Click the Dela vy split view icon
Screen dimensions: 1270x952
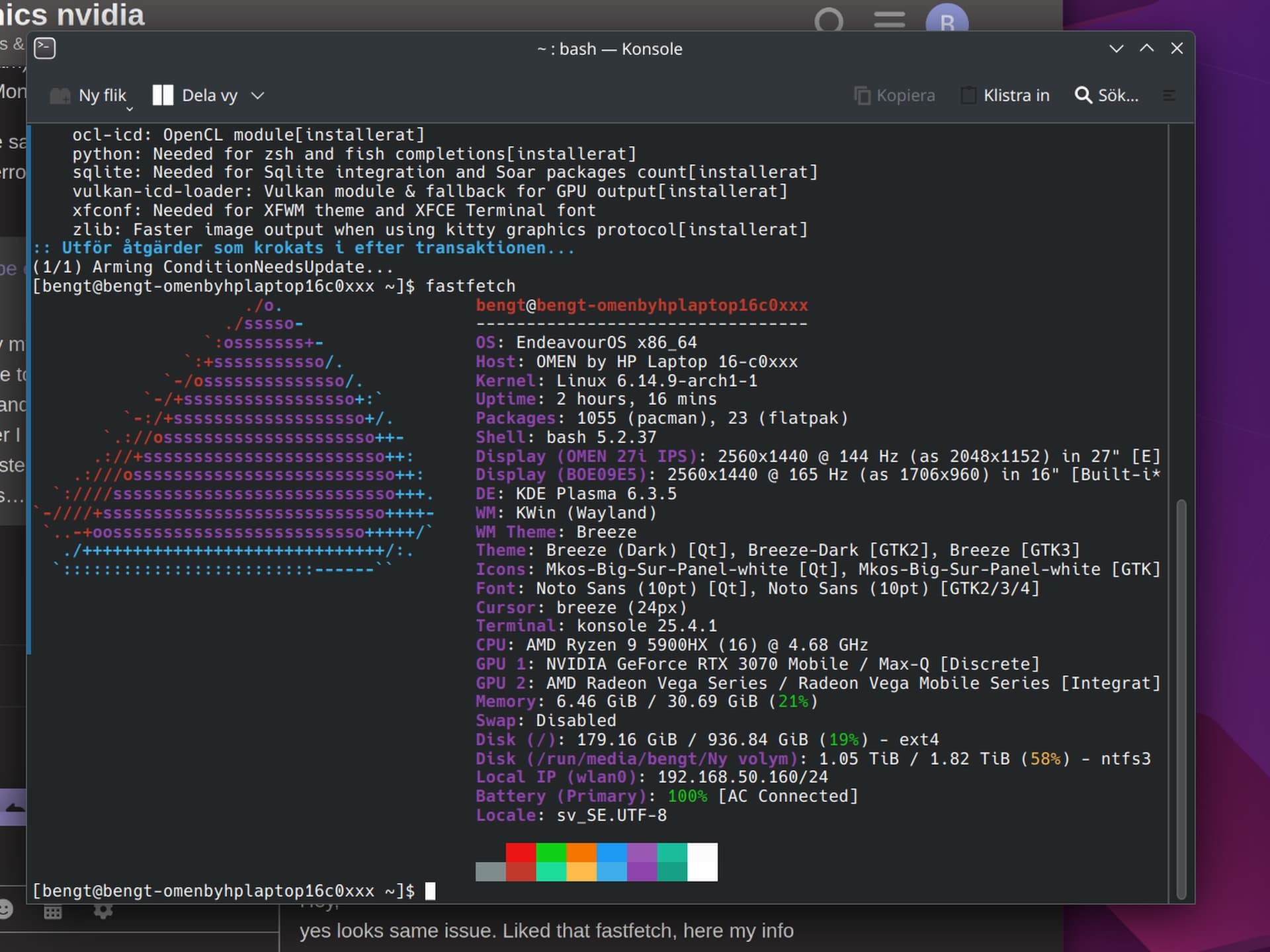click(163, 95)
